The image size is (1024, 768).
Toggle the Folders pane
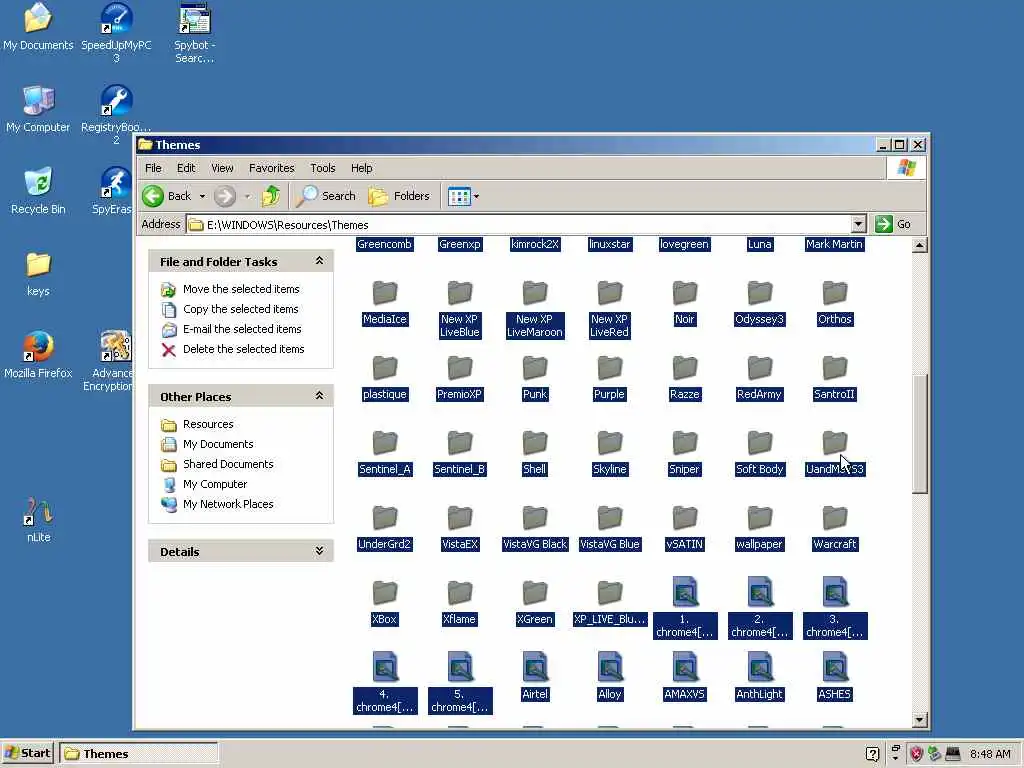[x=399, y=196]
